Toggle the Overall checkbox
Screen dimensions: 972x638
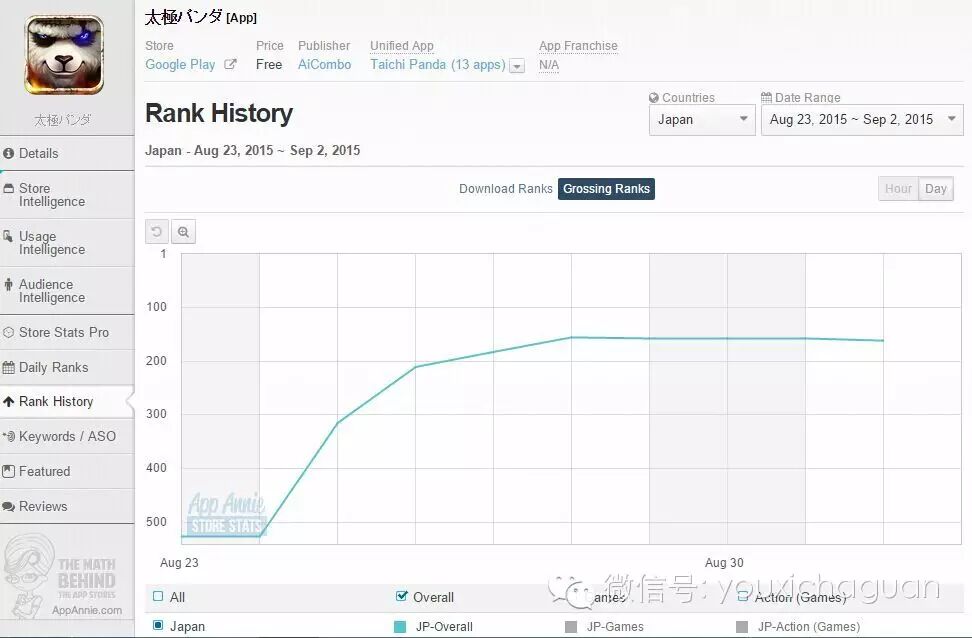click(402, 596)
